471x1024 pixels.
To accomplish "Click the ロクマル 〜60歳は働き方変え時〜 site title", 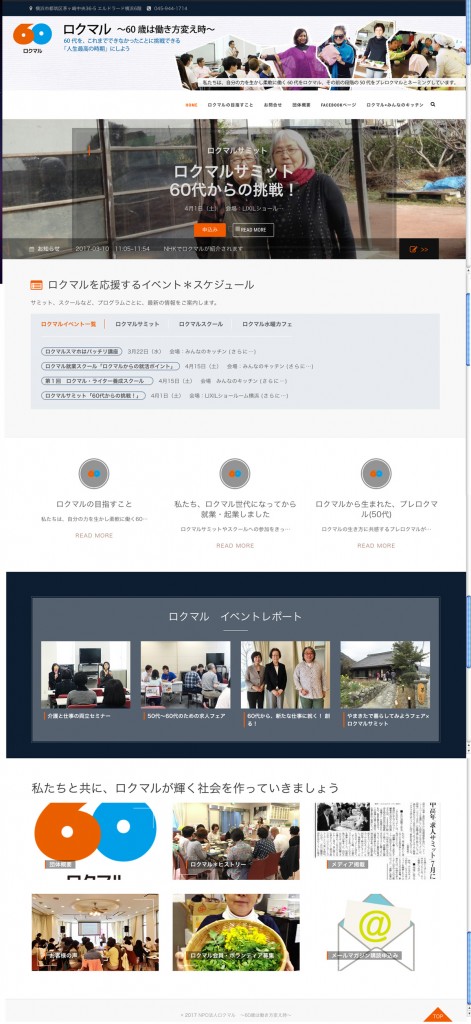I will tap(138, 29).
